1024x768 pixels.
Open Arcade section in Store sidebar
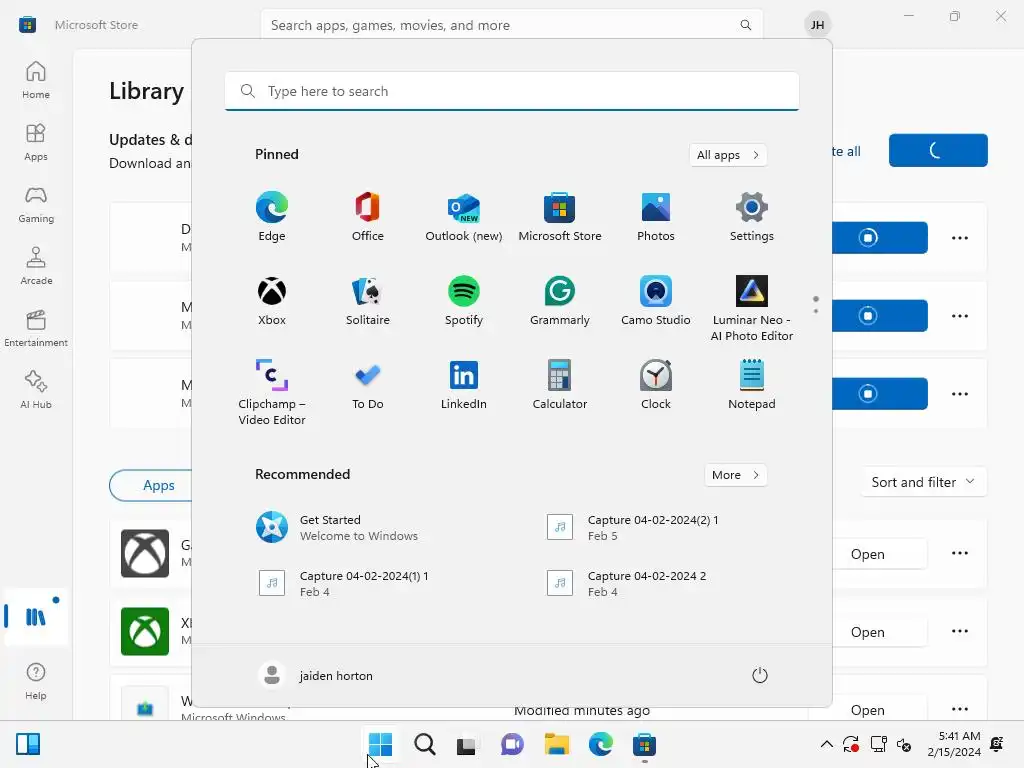[x=36, y=266]
